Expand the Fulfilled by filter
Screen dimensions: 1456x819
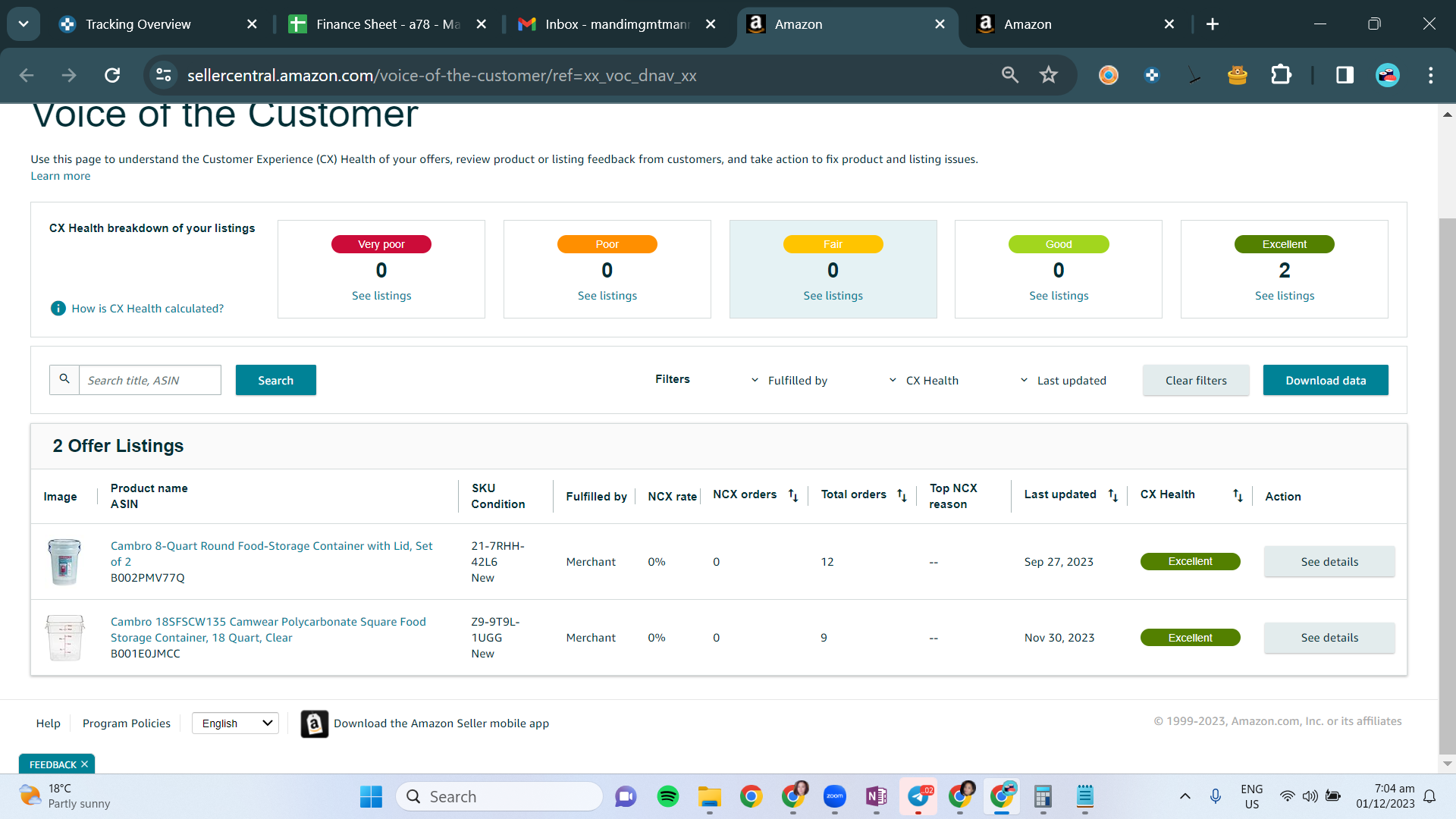tap(789, 380)
